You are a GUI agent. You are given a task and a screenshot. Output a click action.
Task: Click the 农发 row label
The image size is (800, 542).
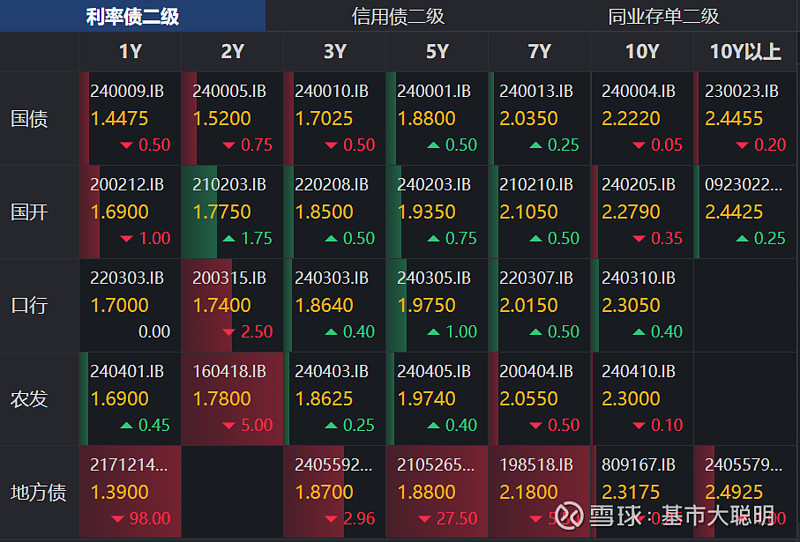(x=29, y=399)
